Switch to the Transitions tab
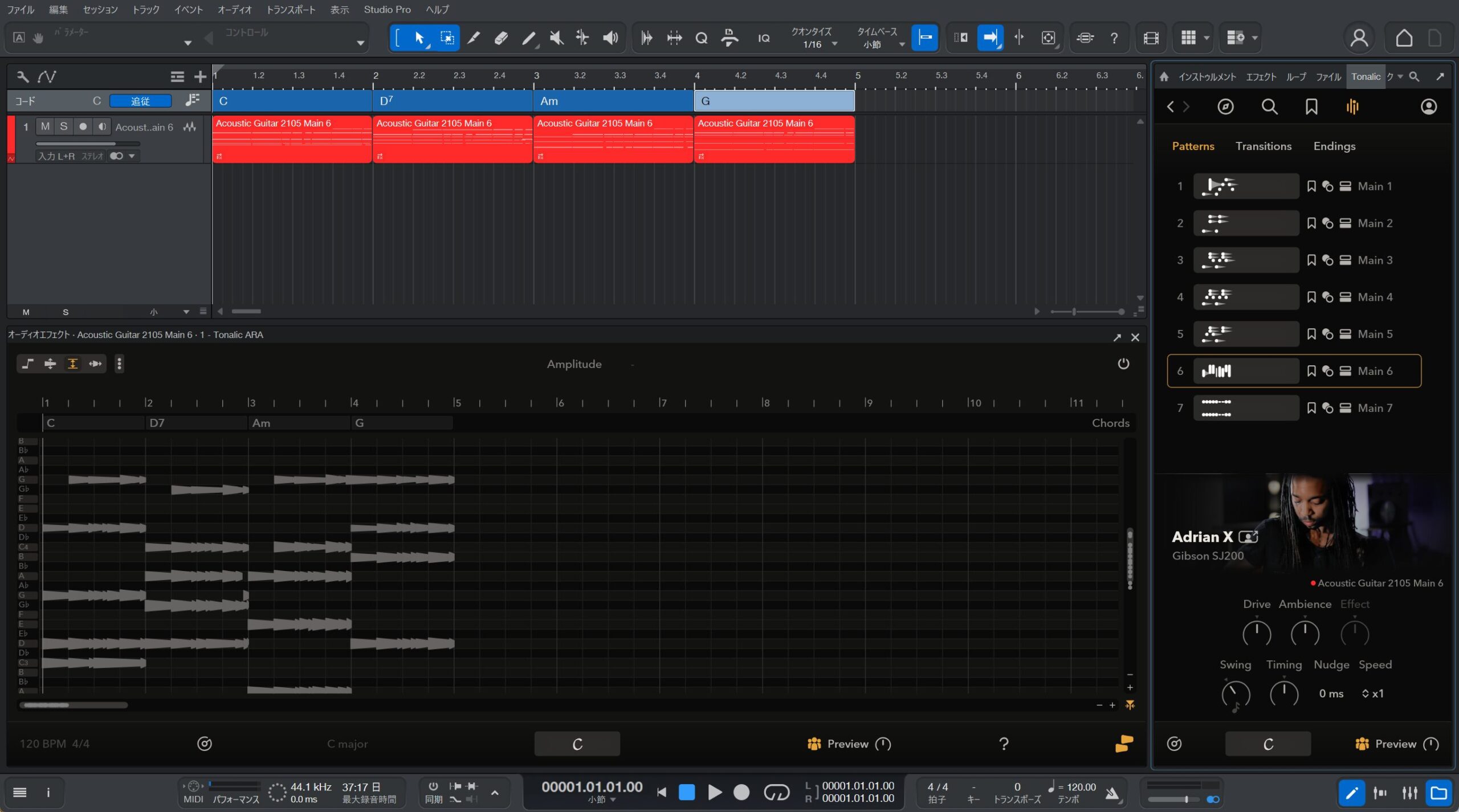Screen dimensions: 1459x812 1263,146
